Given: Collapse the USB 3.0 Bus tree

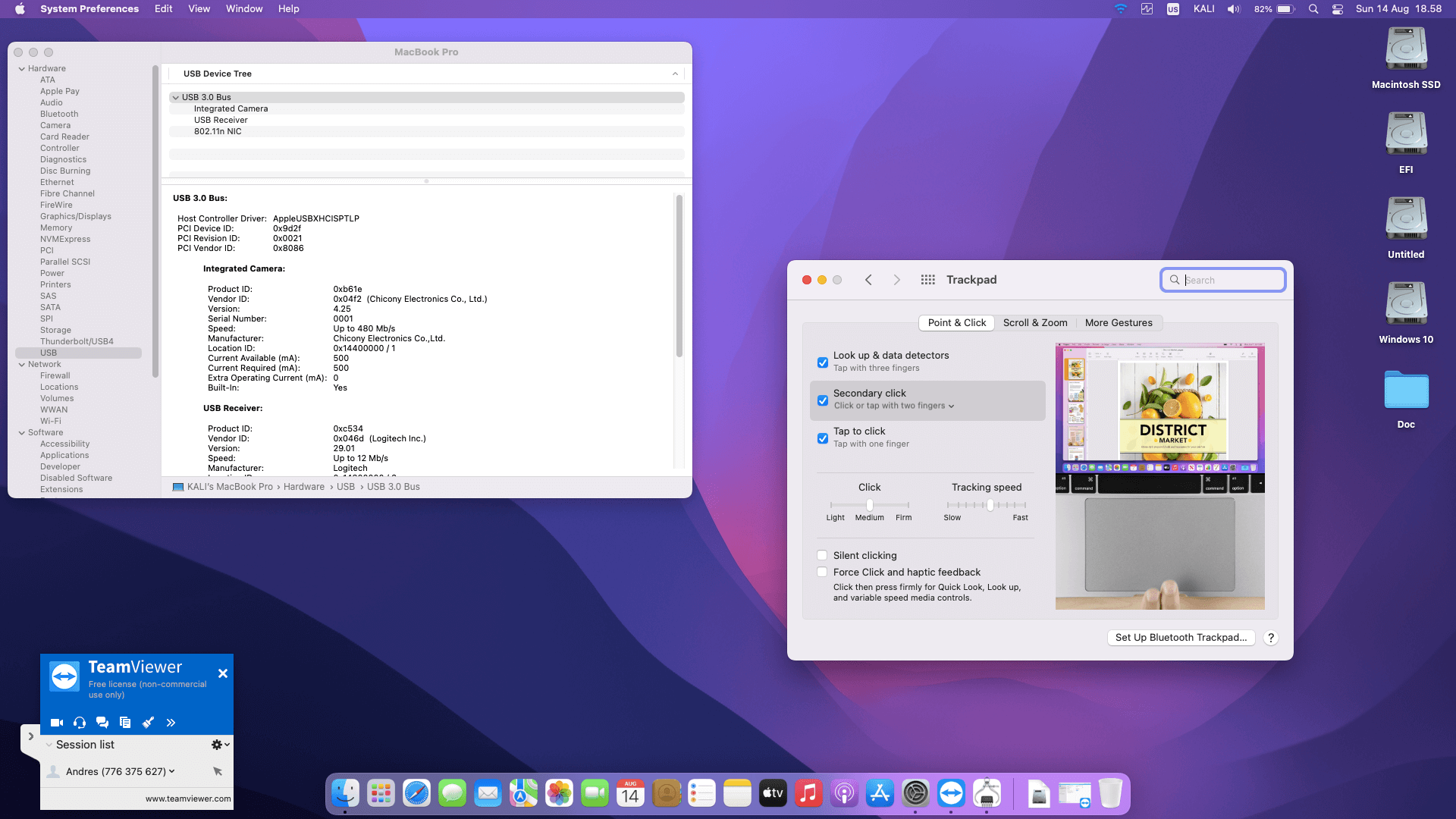Looking at the screenshot, I should [175, 97].
